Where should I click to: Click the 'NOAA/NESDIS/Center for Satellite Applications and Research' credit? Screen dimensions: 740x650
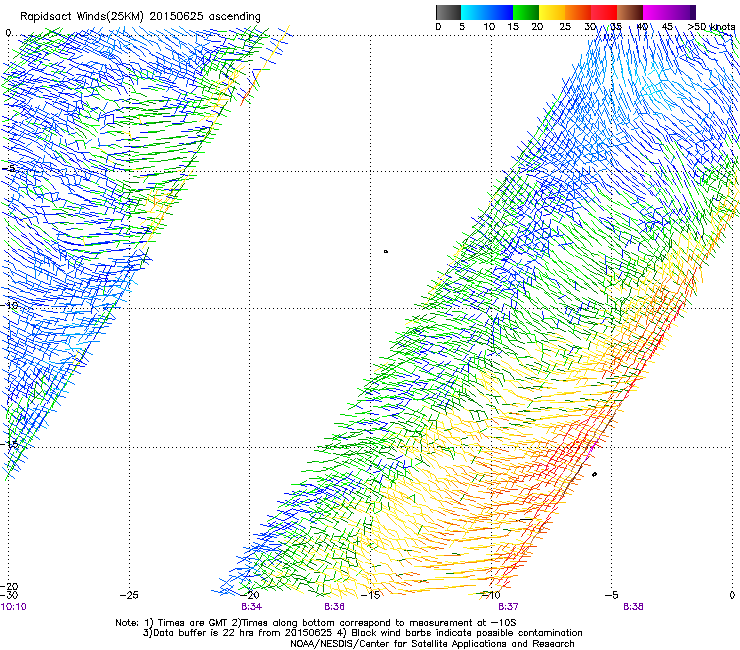tap(432, 644)
